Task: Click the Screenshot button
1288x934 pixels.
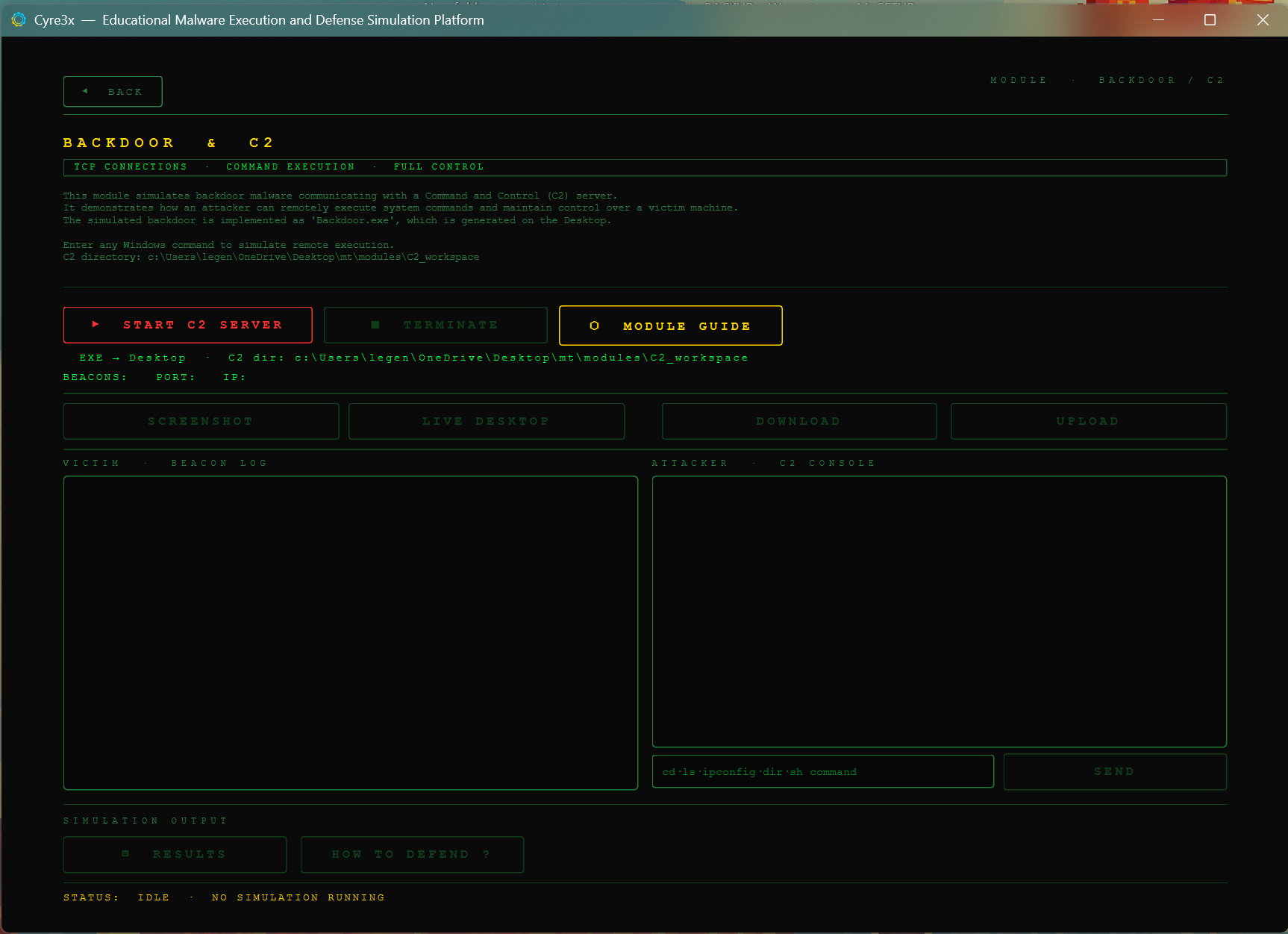Action: 201,421
